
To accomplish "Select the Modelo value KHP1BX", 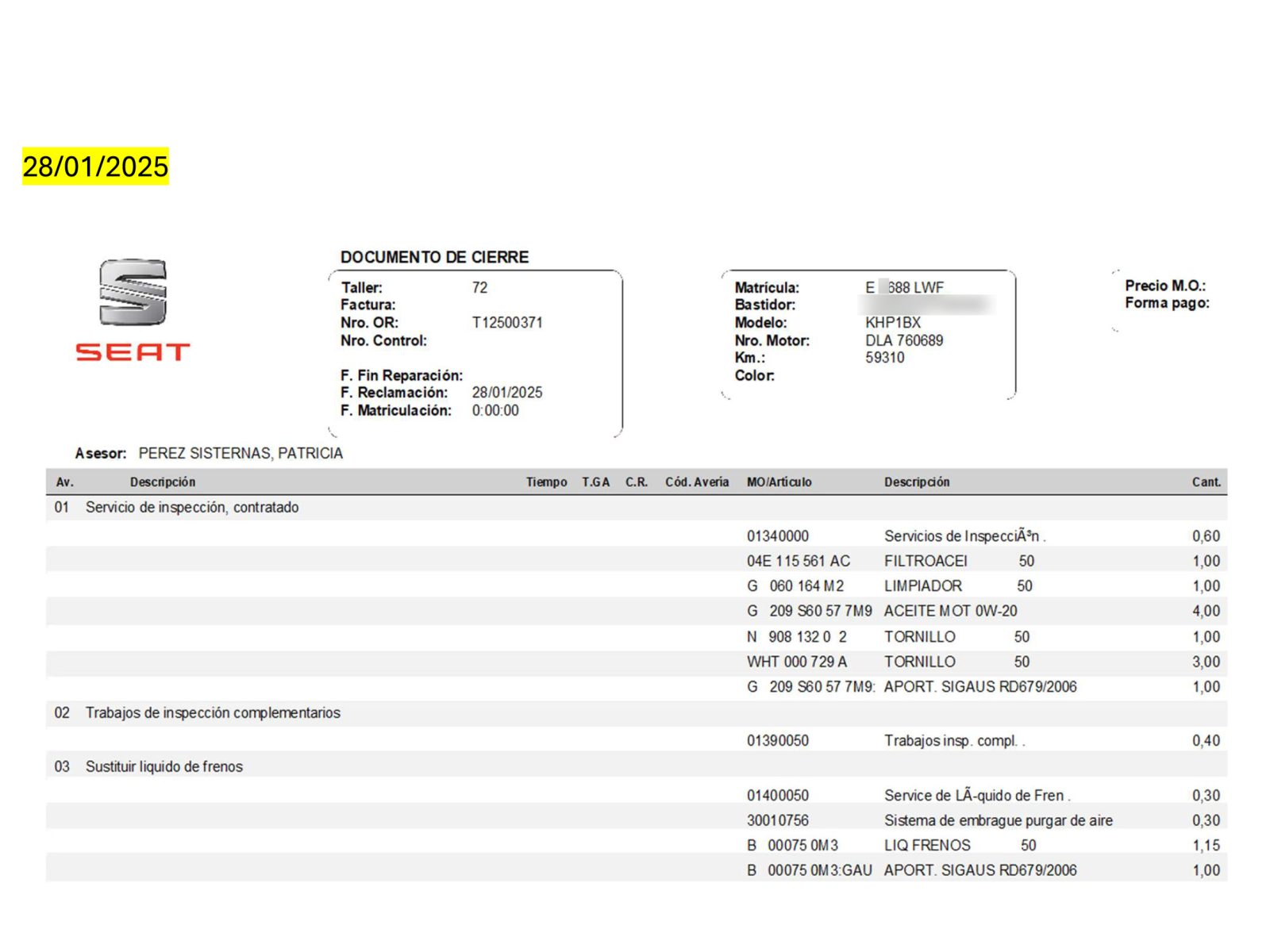I will [893, 323].
